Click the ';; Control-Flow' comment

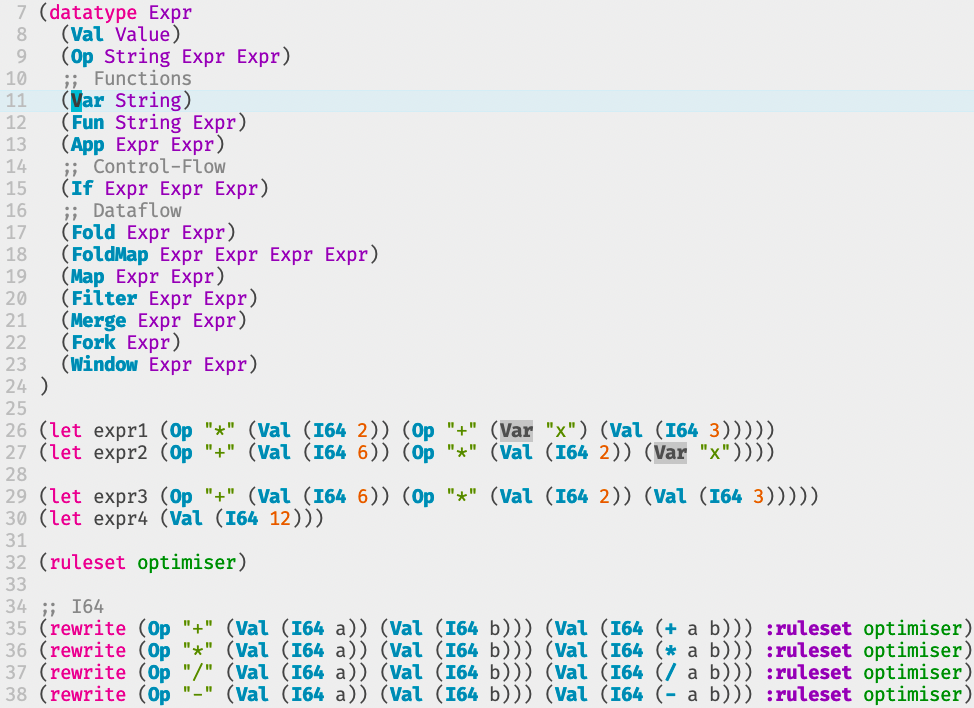click(x=143, y=166)
